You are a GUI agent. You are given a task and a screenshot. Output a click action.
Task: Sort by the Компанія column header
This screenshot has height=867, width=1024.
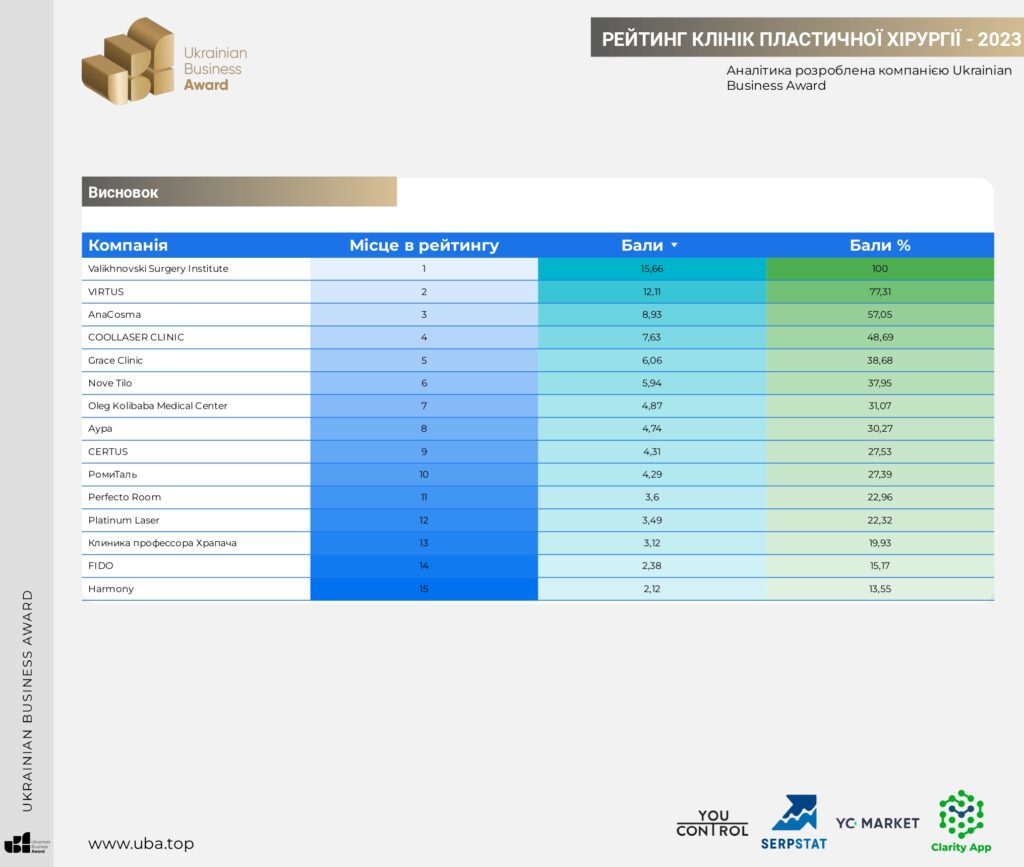[x=128, y=246]
